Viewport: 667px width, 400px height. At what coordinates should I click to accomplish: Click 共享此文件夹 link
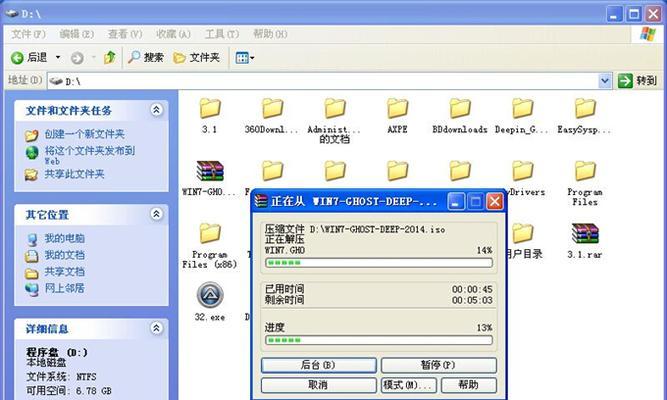[74, 174]
